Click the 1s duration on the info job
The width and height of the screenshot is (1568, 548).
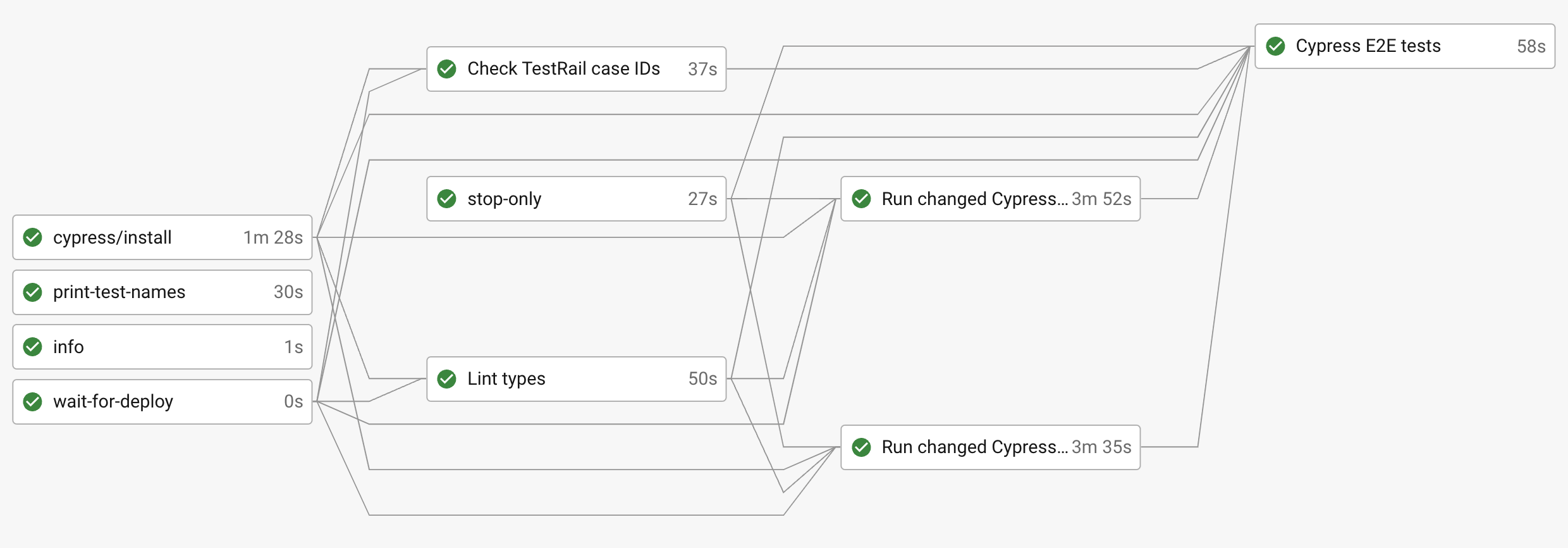coord(293,347)
